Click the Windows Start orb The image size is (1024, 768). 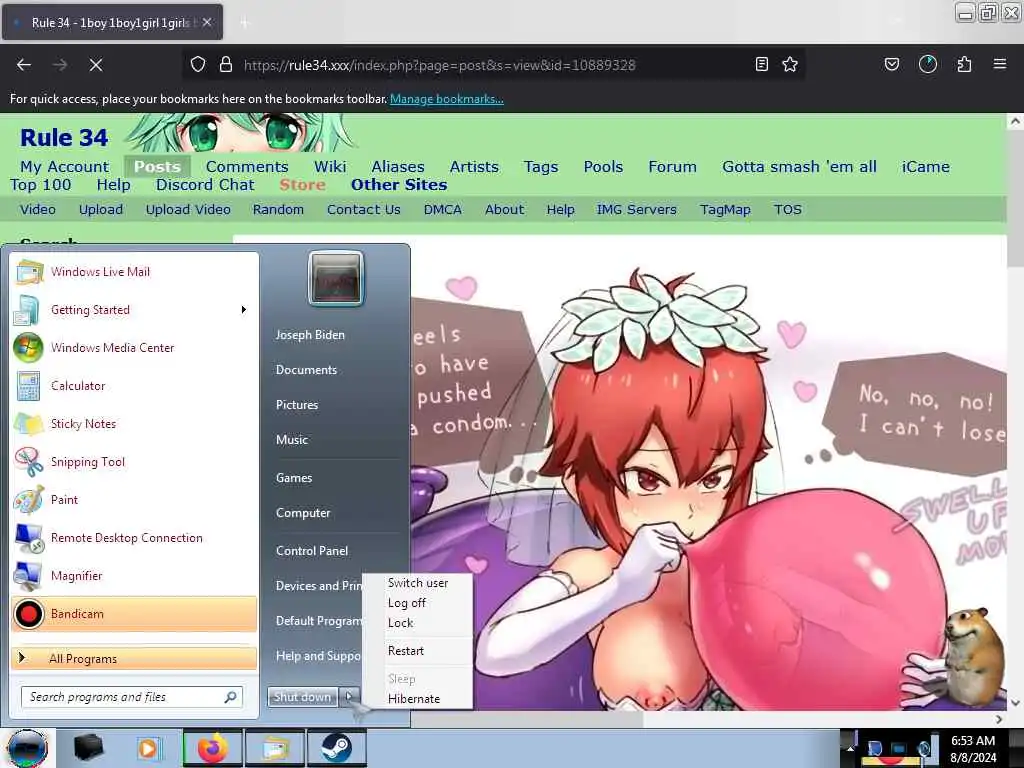(27, 748)
